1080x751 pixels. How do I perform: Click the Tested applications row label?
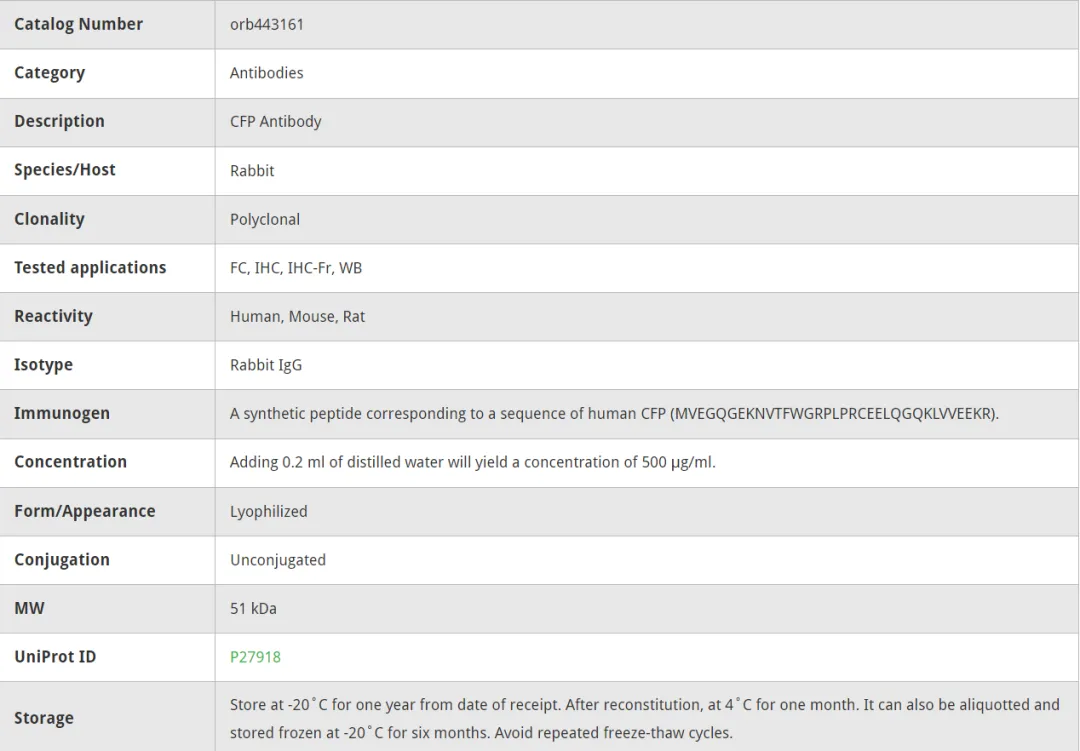click(90, 267)
